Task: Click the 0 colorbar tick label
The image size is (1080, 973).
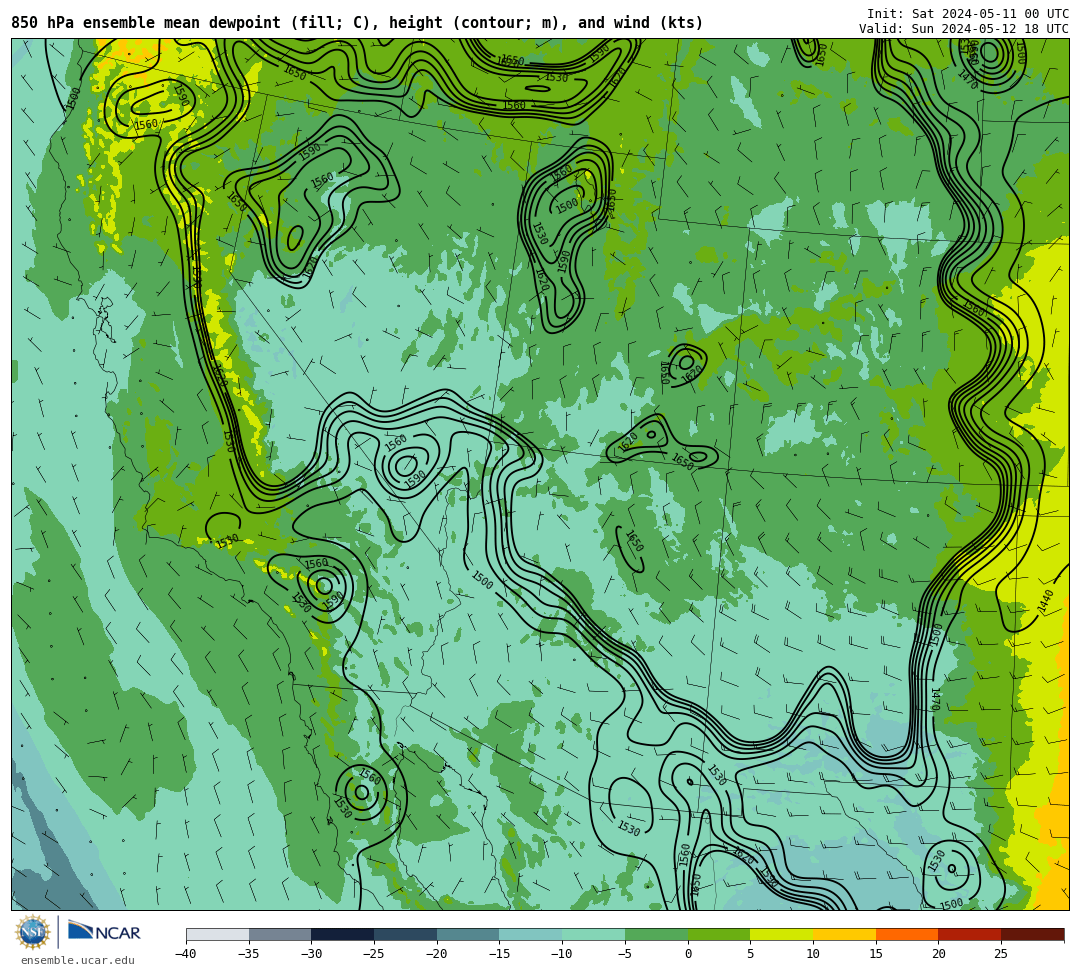Action: click(x=688, y=954)
